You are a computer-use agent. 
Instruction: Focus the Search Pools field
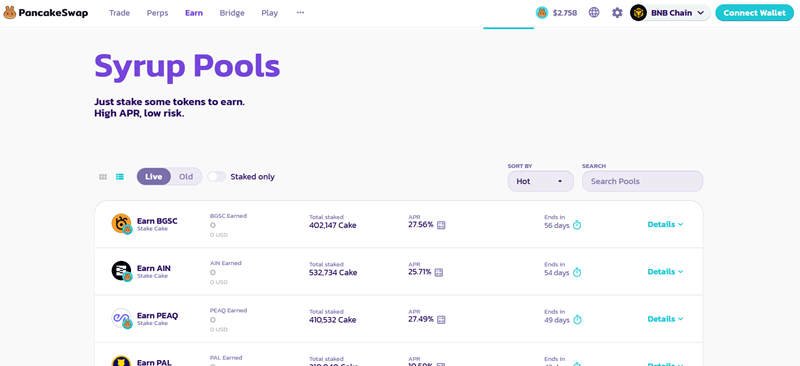tap(642, 181)
